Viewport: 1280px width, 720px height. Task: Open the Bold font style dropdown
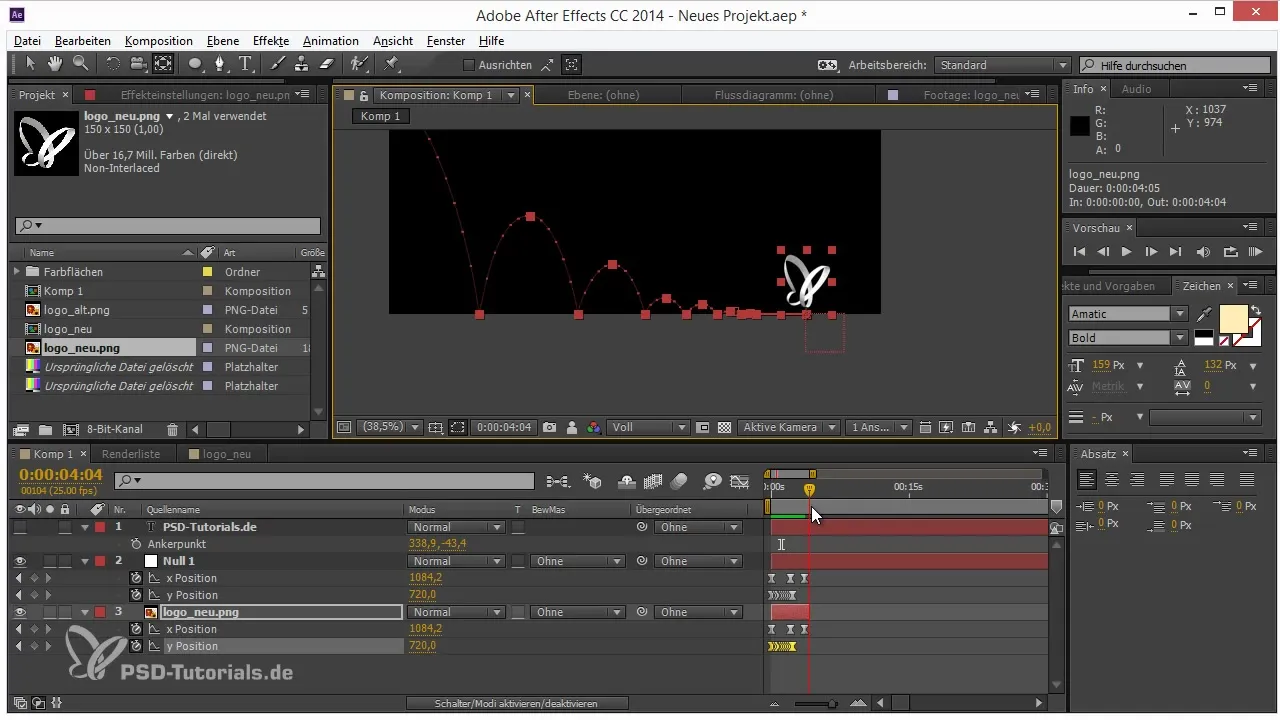point(1128,338)
